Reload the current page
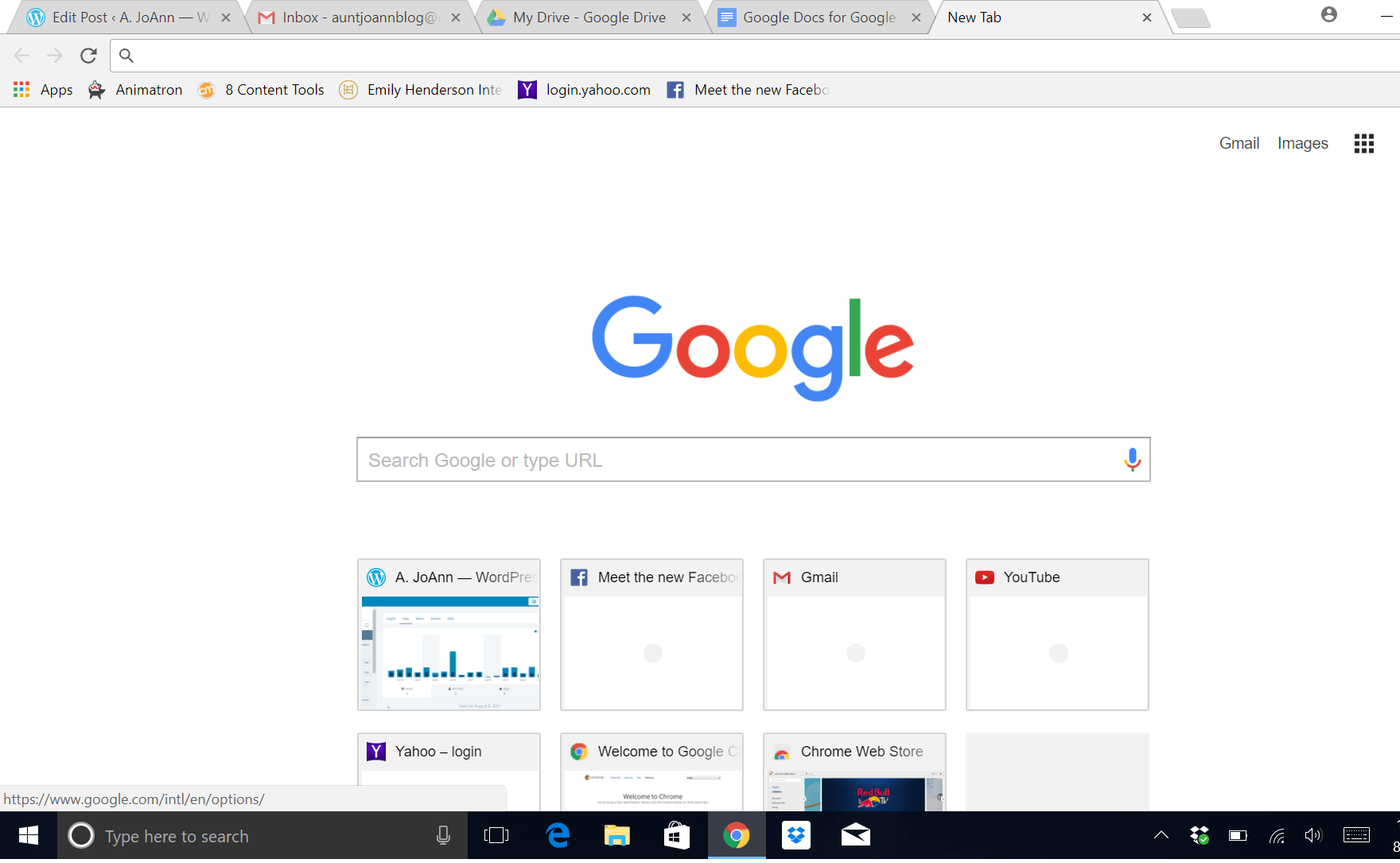 [x=88, y=55]
